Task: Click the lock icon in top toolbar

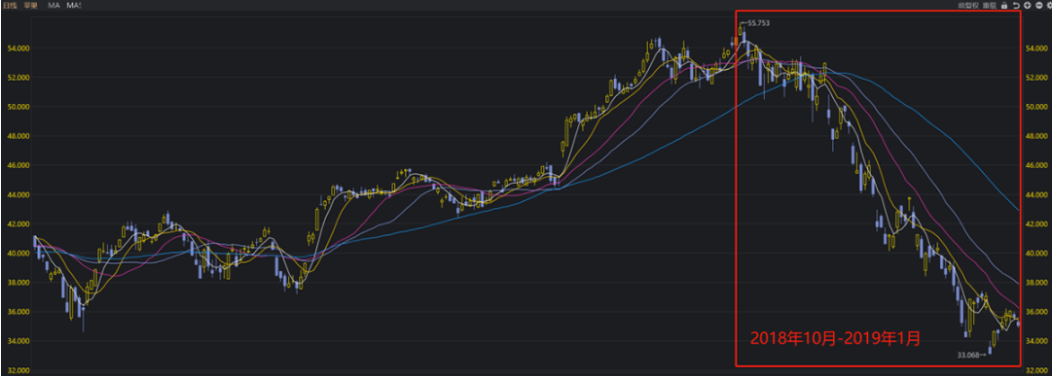Action: pos(1004,5)
